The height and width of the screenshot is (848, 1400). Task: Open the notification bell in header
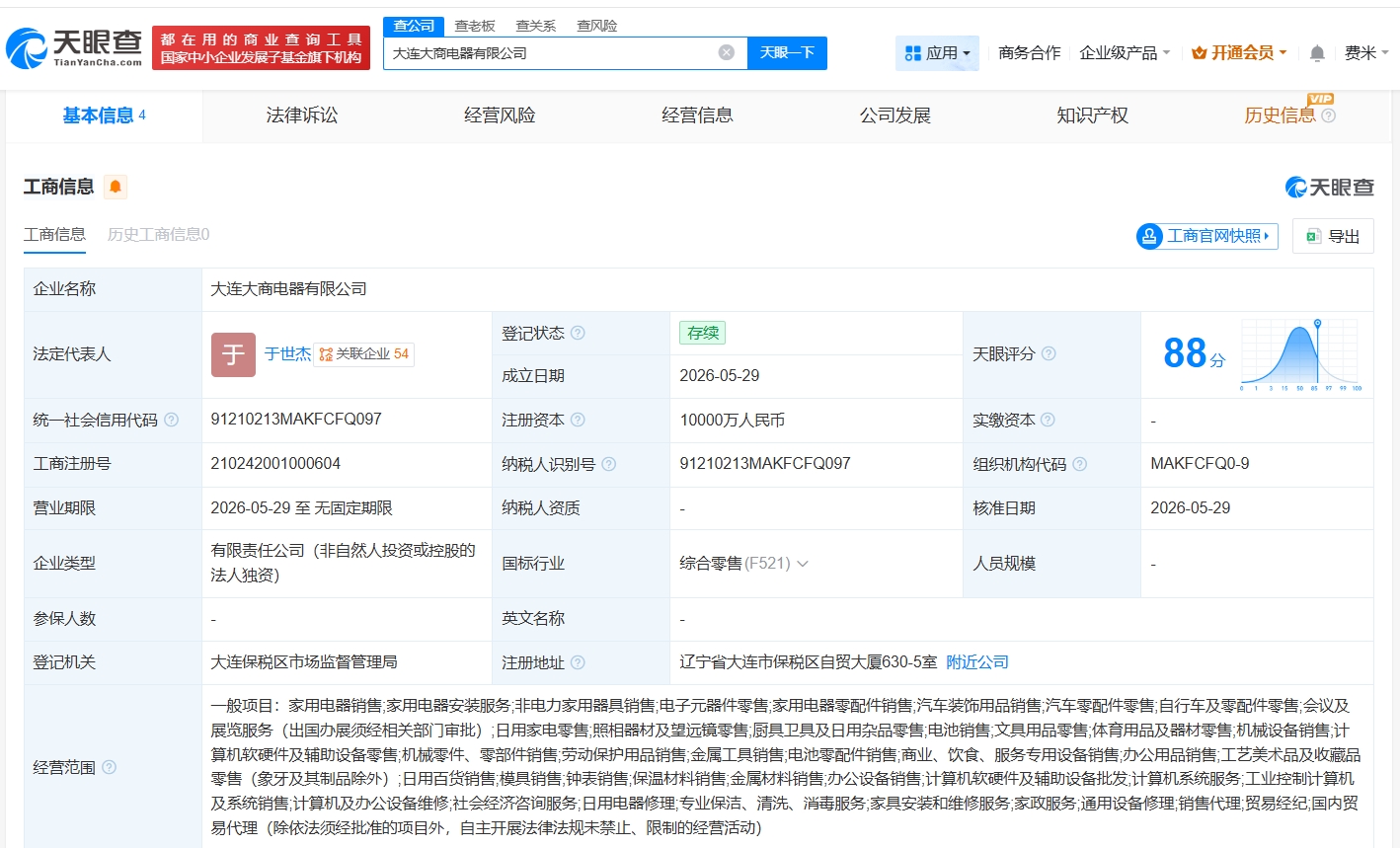click(1317, 53)
